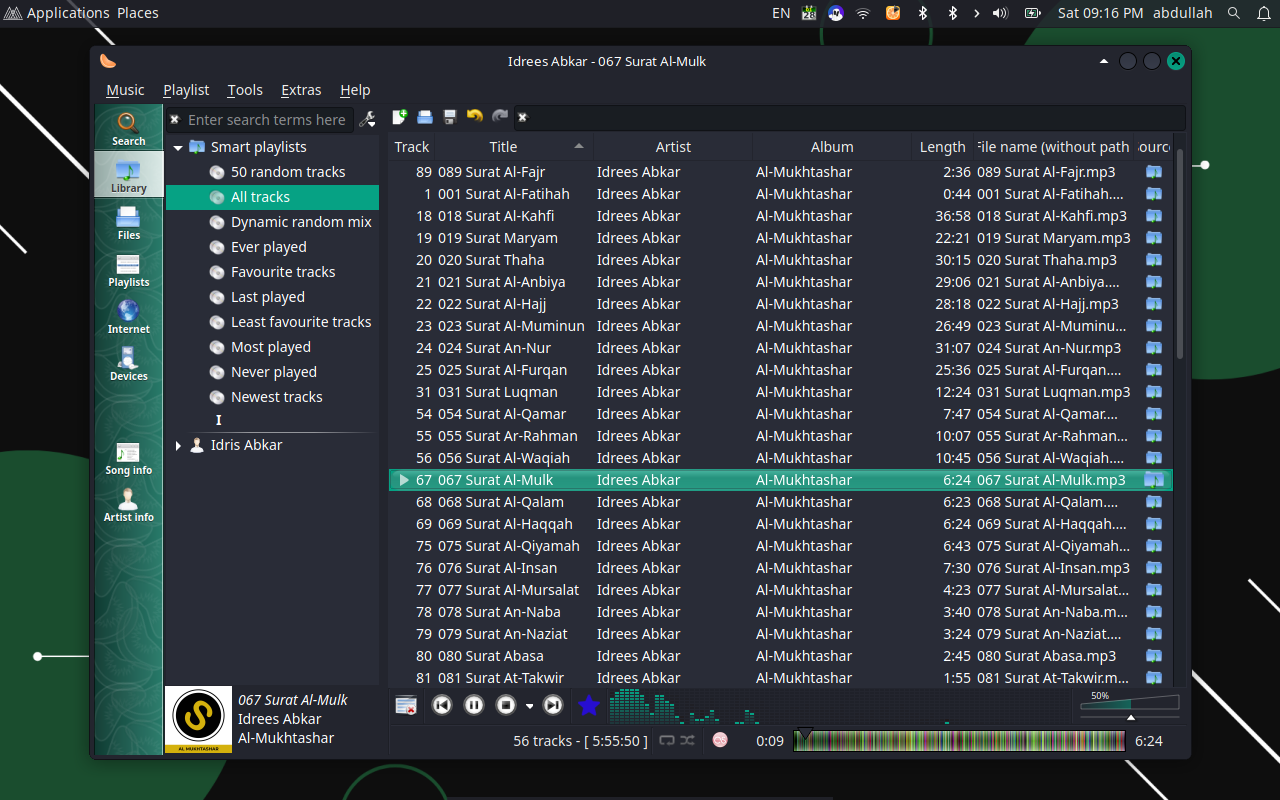This screenshot has width=1280, height=800.
Task: Mark track as loved with star
Action: pos(589,706)
